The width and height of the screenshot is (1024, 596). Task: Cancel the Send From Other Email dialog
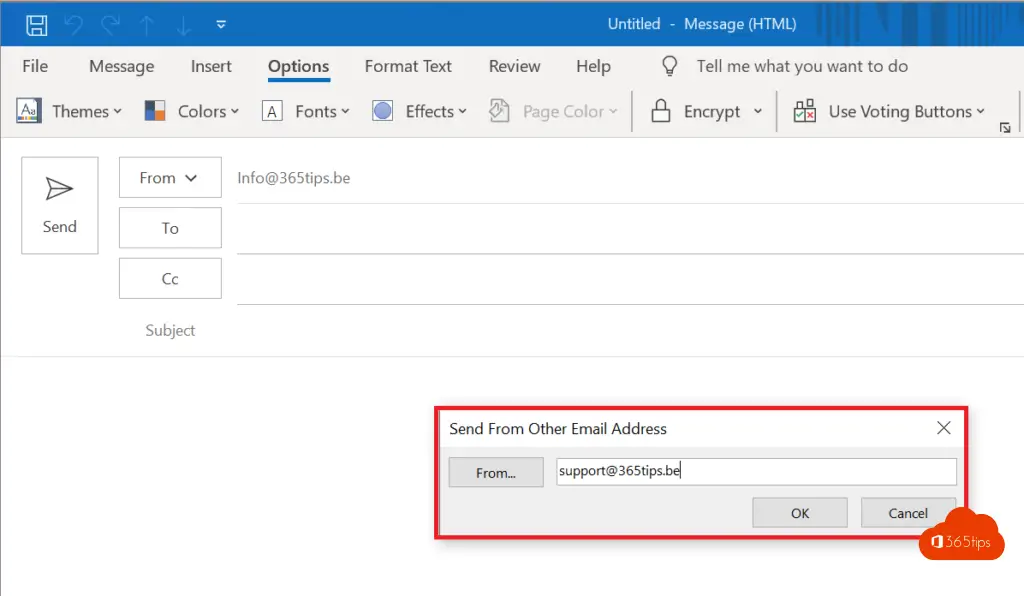pyautogui.click(x=907, y=513)
